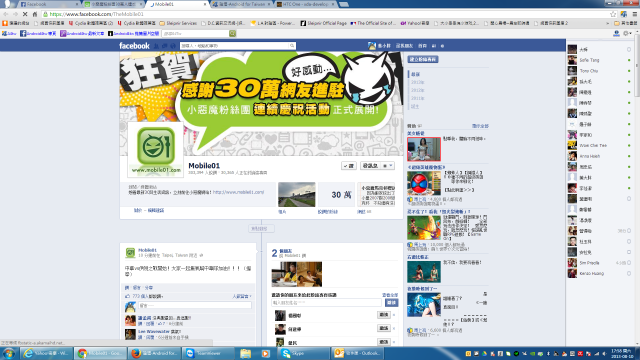Switch to Firefox Android window in taskbar
The width and height of the screenshot is (640, 360).
point(154,353)
